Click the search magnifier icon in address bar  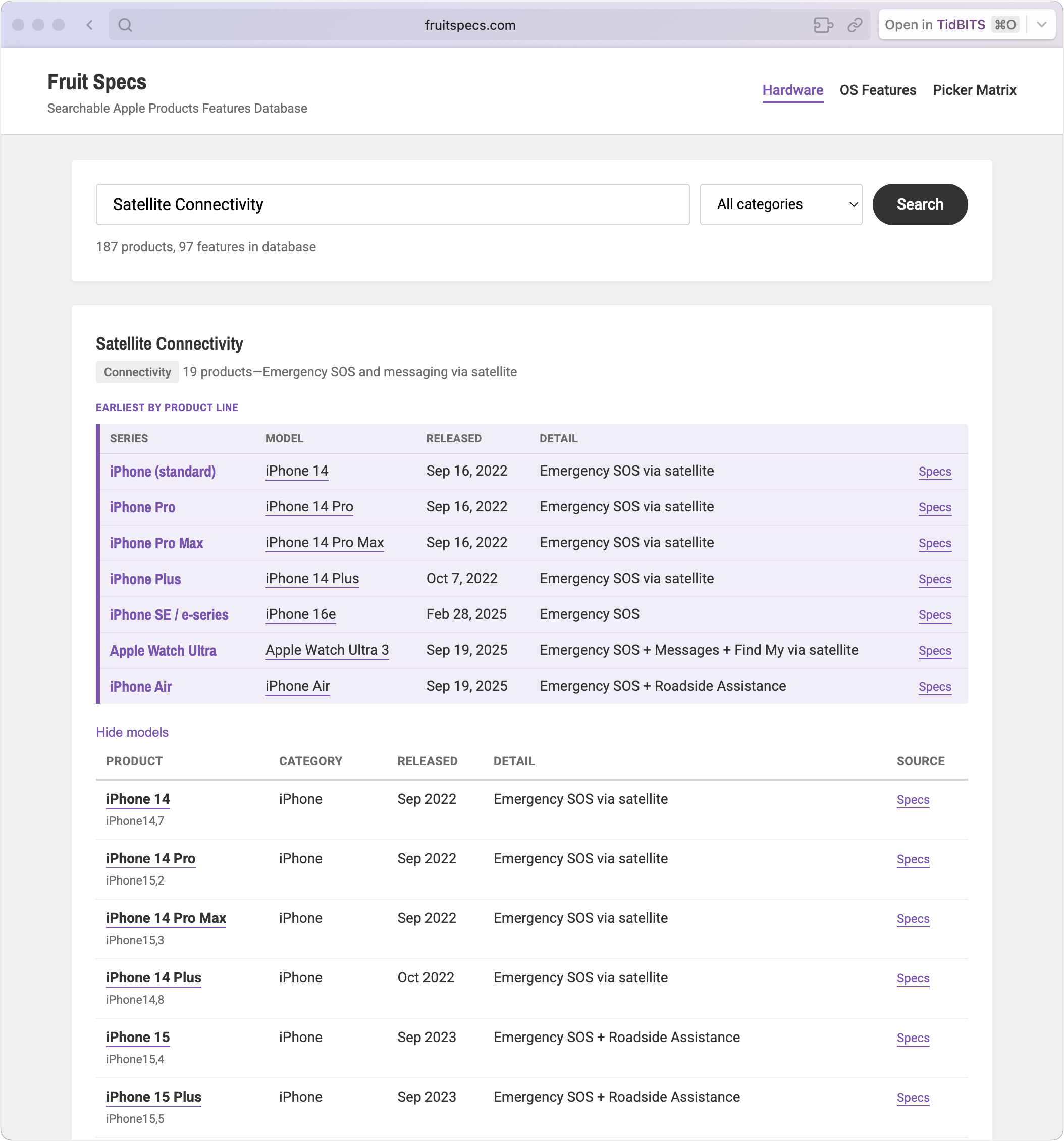click(x=125, y=25)
